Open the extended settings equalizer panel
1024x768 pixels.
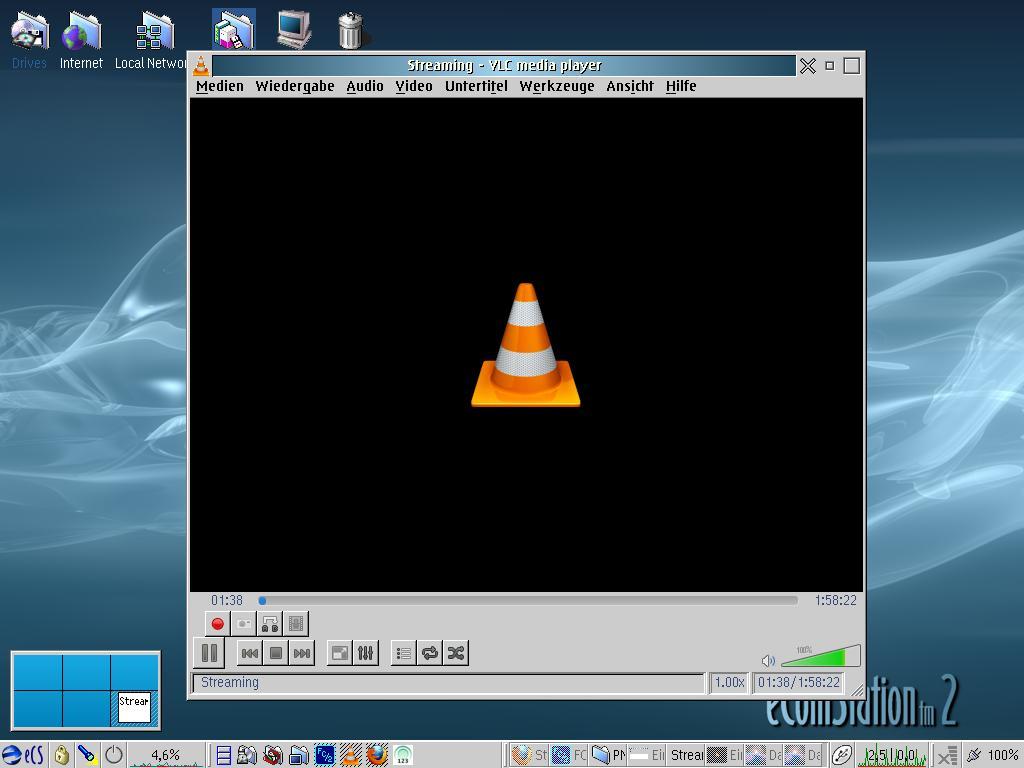(x=366, y=653)
